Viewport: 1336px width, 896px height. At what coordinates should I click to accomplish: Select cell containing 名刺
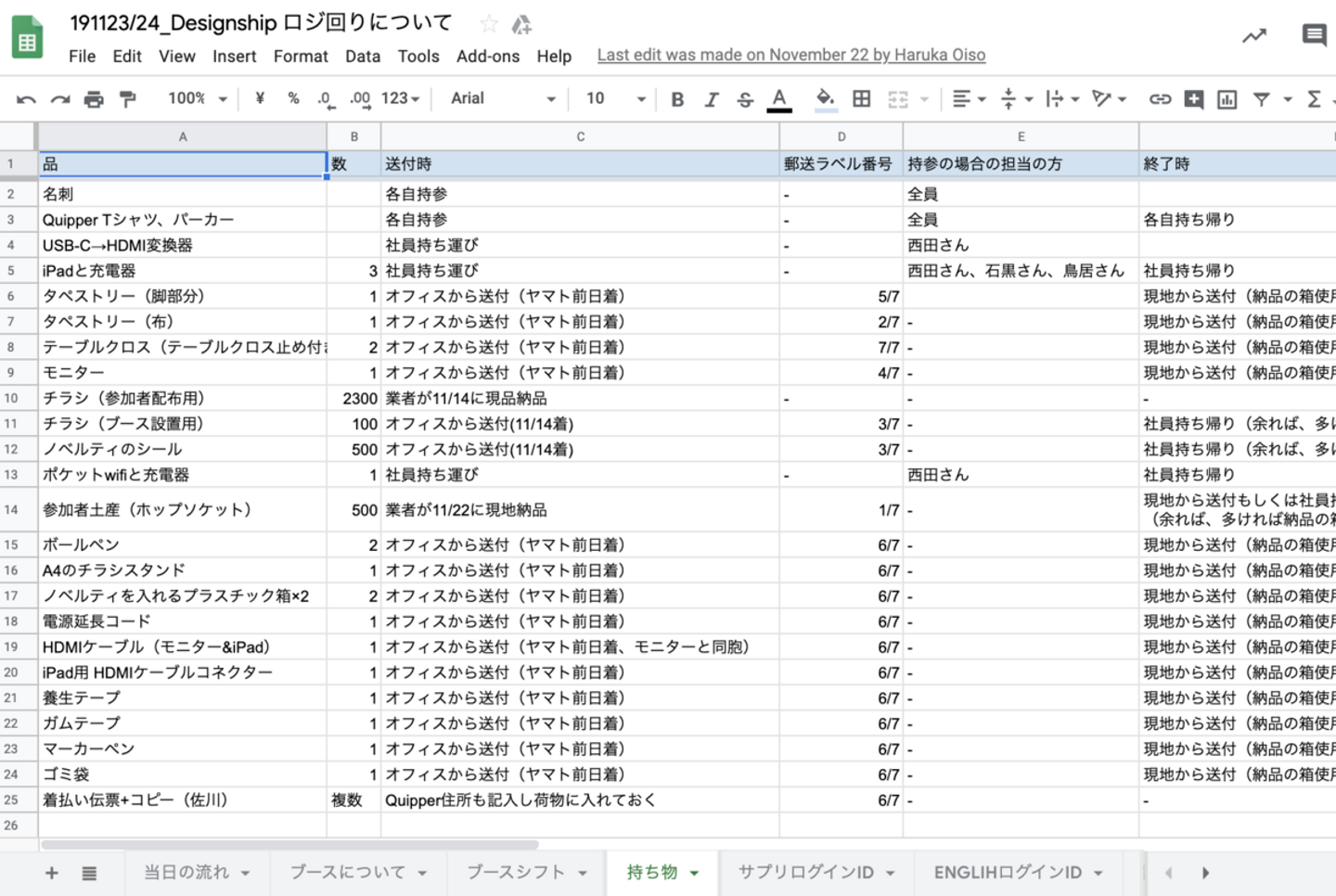click(x=182, y=194)
